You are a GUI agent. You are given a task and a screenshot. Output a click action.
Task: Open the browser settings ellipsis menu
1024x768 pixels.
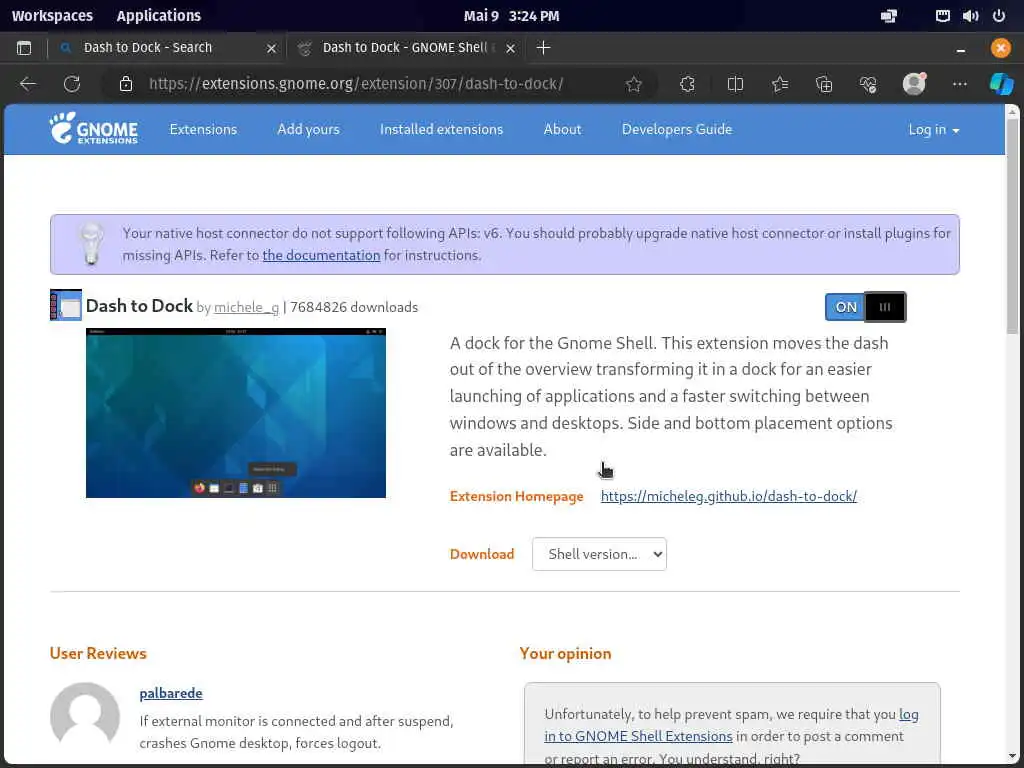click(x=959, y=84)
